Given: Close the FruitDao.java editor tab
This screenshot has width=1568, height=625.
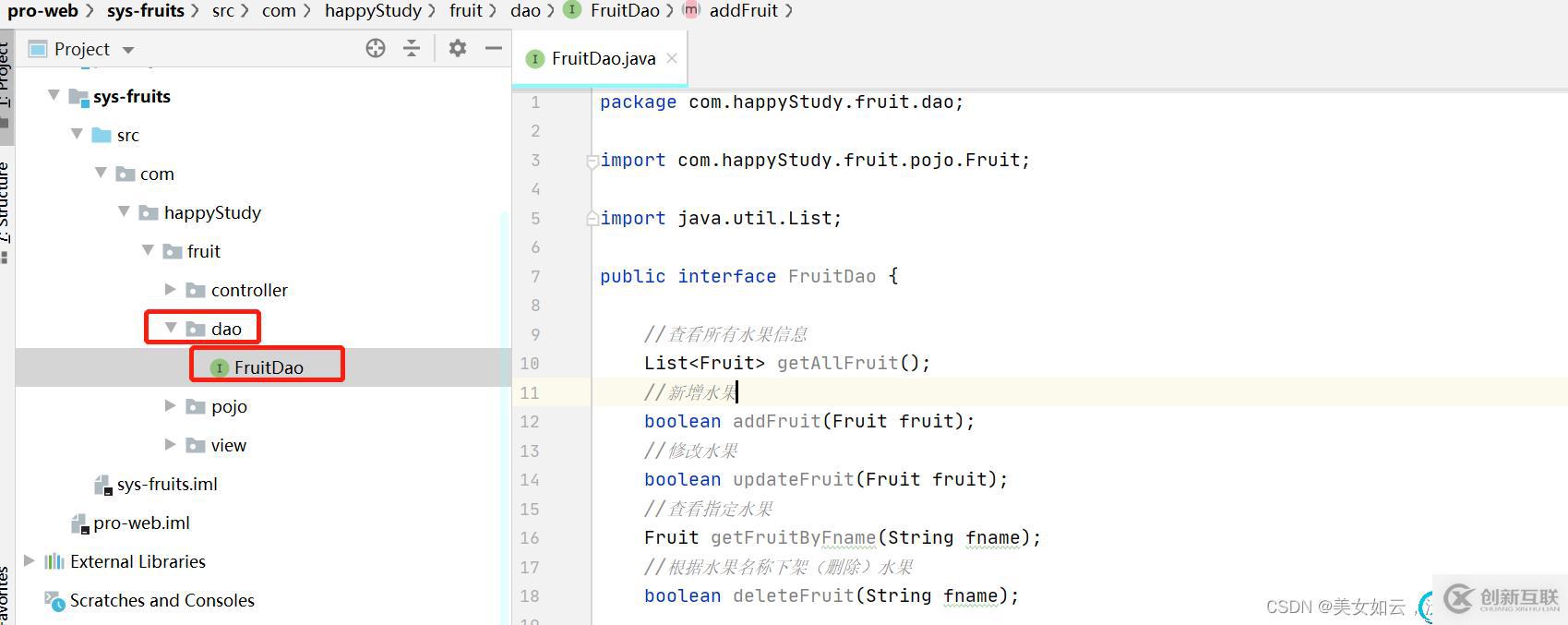Looking at the screenshot, I should point(672,58).
